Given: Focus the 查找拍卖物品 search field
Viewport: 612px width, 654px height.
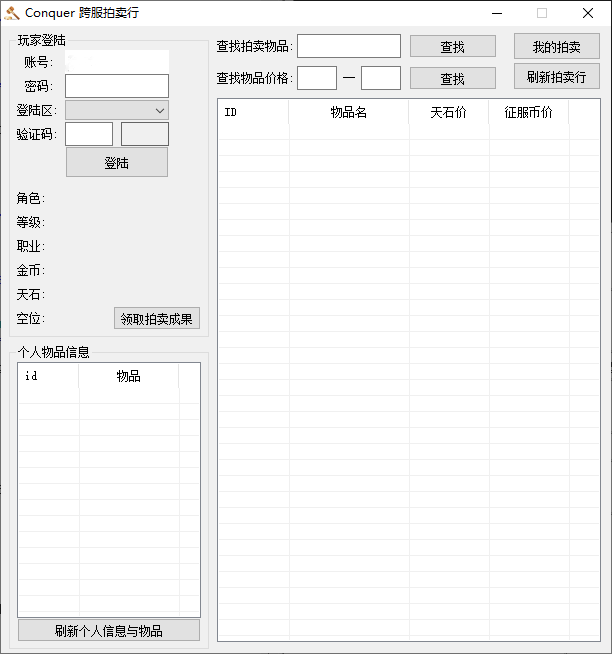Looking at the screenshot, I should [x=349, y=46].
